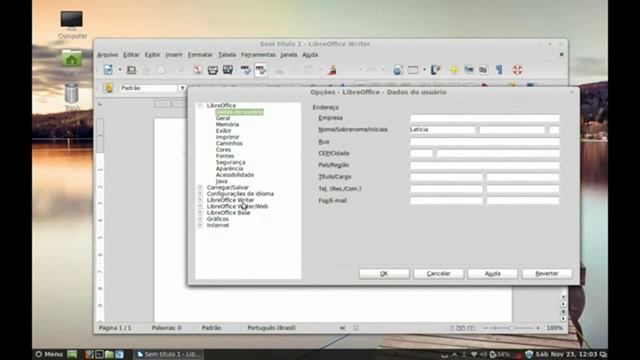Select Segurança in the options tree
The width and height of the screenshot is (640, 360).
pyautogui.click(x=231, y=162)
